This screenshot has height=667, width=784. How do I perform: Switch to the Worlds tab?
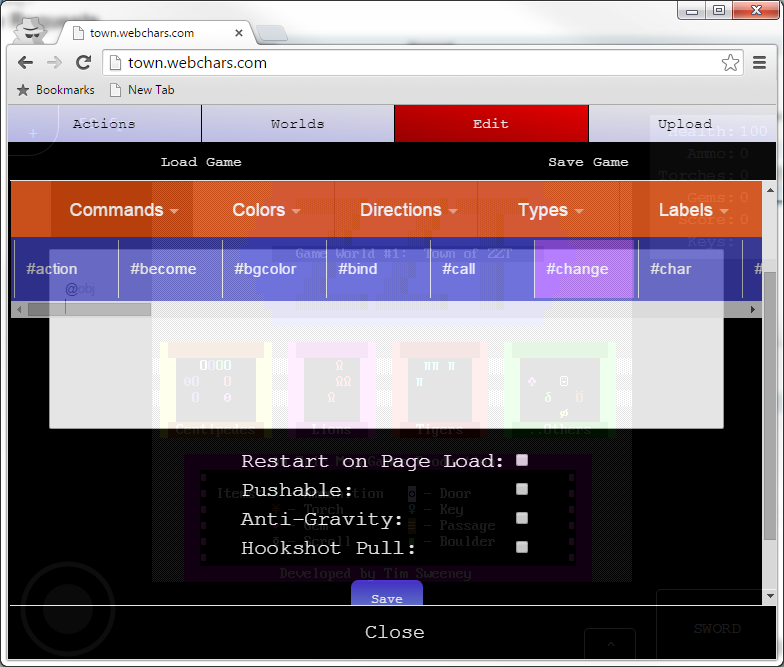(x=297, y=124)
